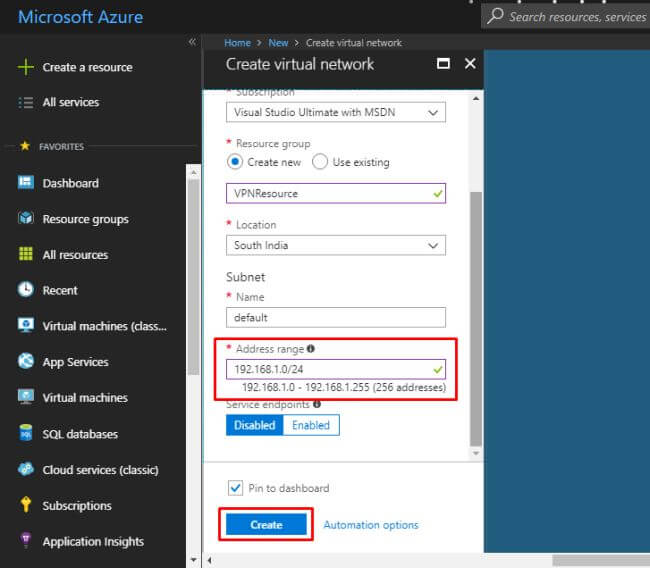Click the Recent clock icon

pos(26,289)
